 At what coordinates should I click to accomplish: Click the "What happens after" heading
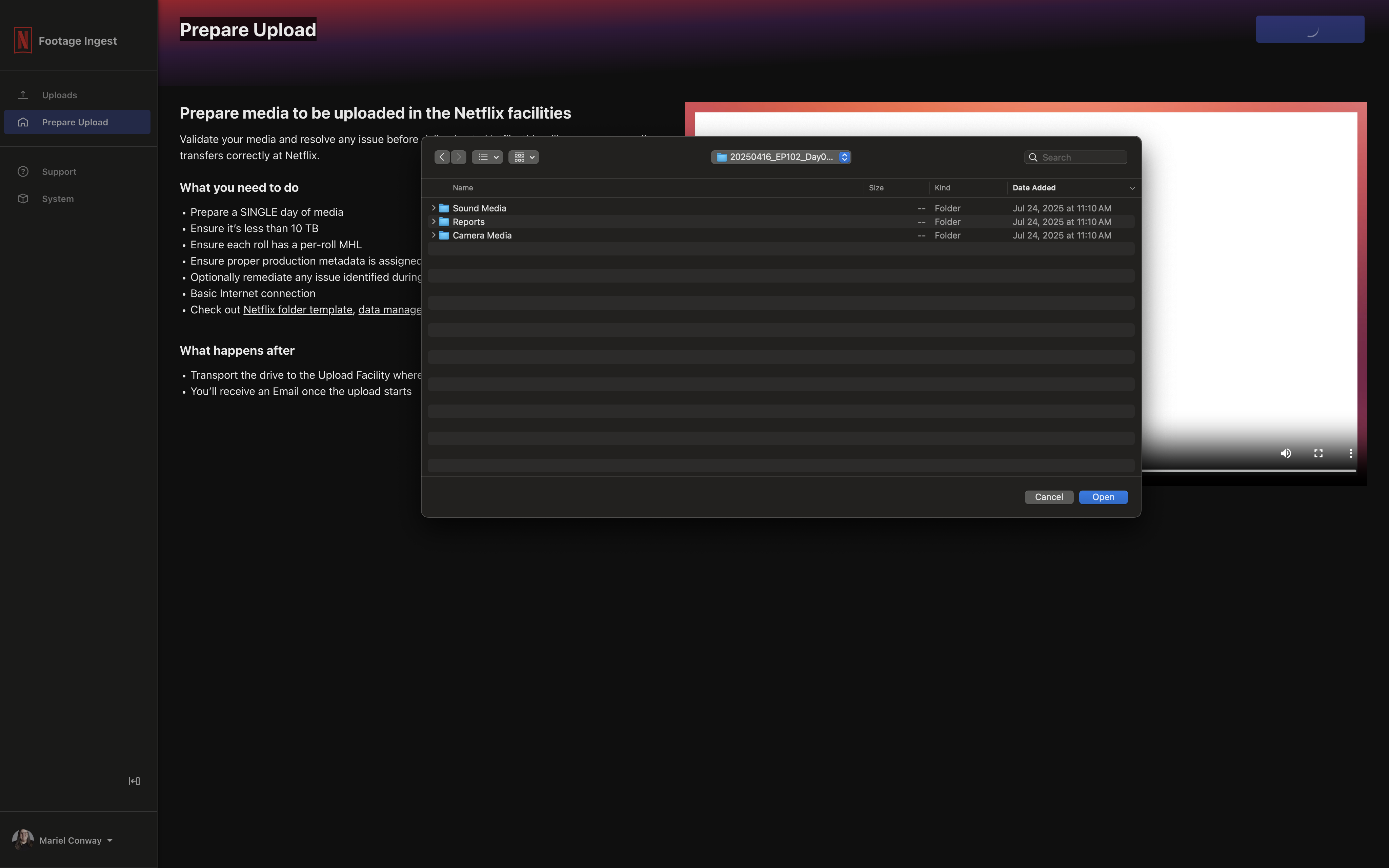coord(237,350)
